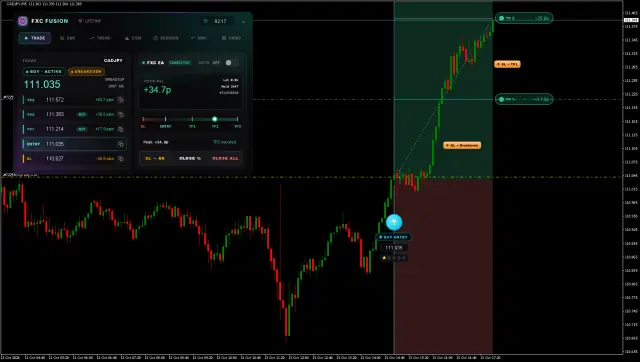Click the LIFETIME license badge
This screenshot has width=640, height=362.
point(90,21)
